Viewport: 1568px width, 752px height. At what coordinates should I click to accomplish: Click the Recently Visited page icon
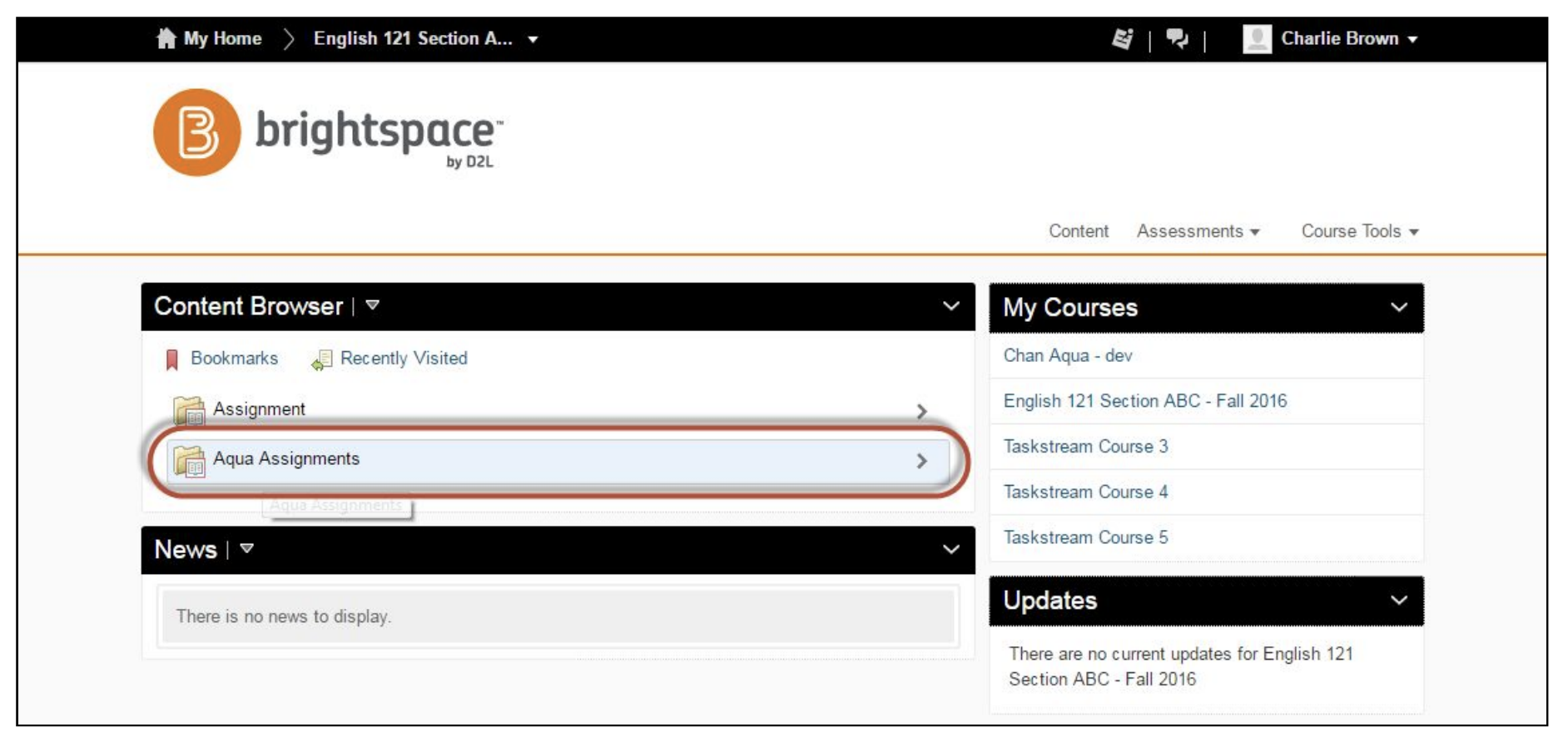(x=321, y=359)
